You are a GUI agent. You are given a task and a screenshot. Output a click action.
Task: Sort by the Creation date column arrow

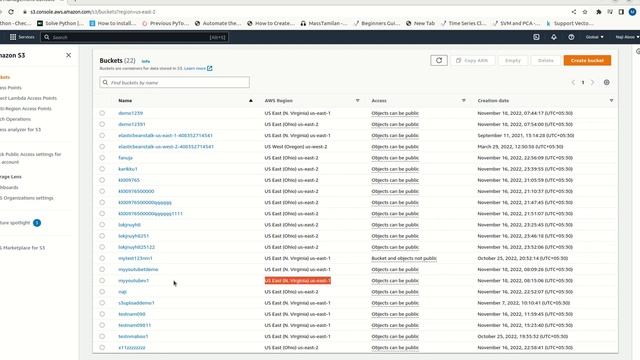(x=611, y=100)
